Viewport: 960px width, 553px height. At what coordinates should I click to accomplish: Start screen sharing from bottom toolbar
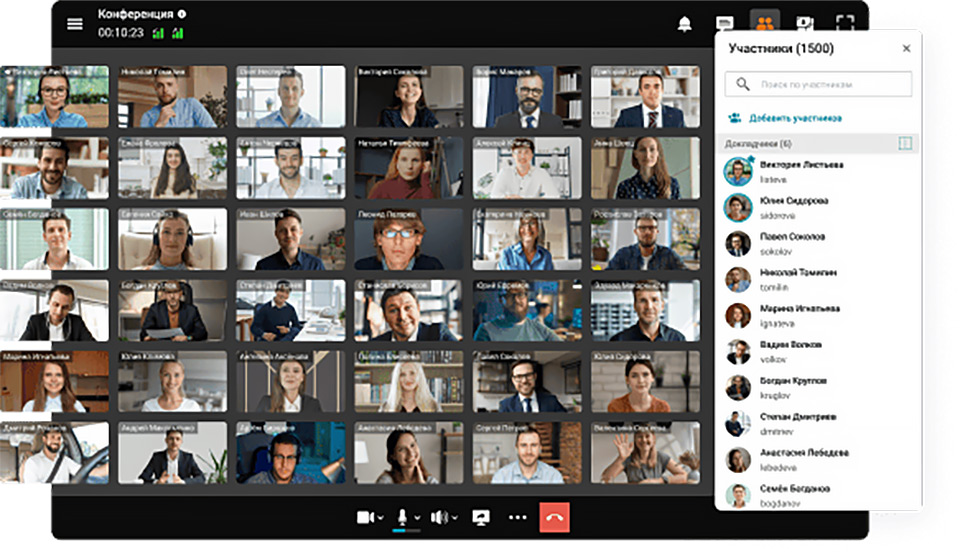click(x=481, y=517)
